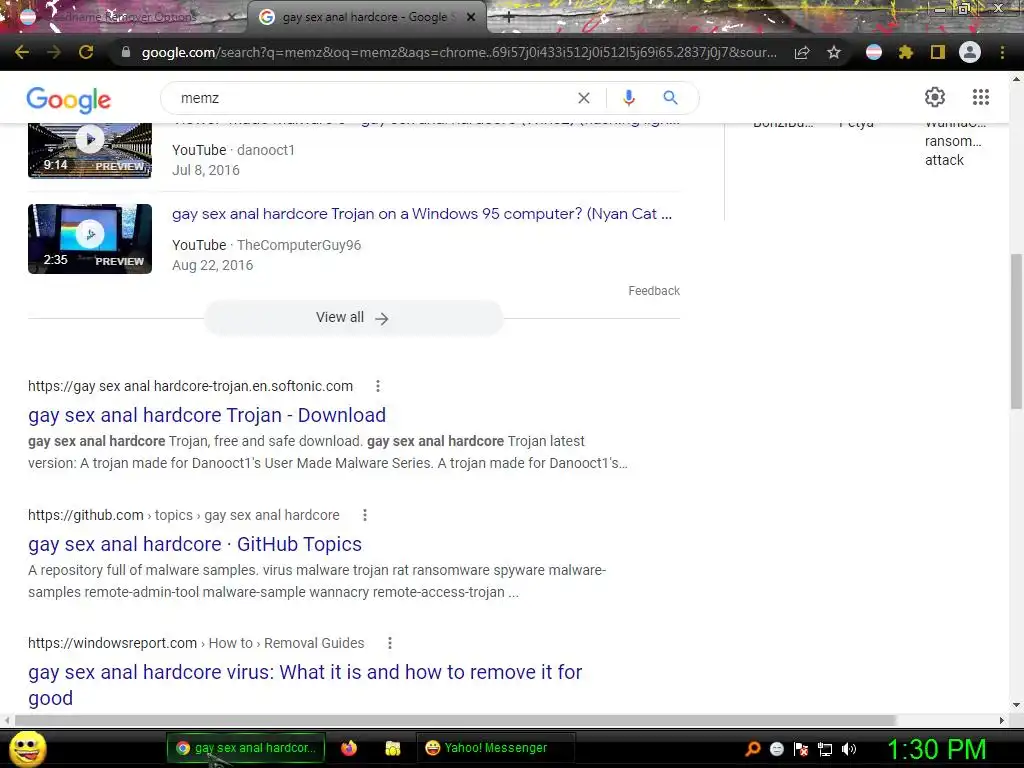Screen dimensions: 1024x768
Task: Click the Jul 8, 2016 video date
Action: click(x=206, y=170)
